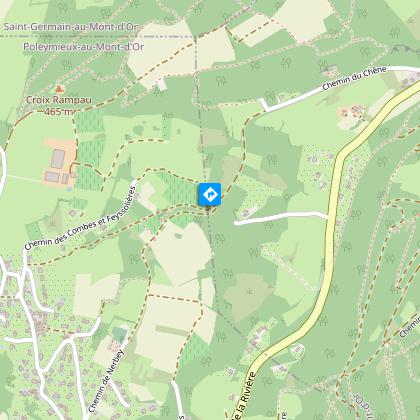Select the Croix Rampau peak triangle icon
This screenshot has width=420, height=420.
(59, 88)
